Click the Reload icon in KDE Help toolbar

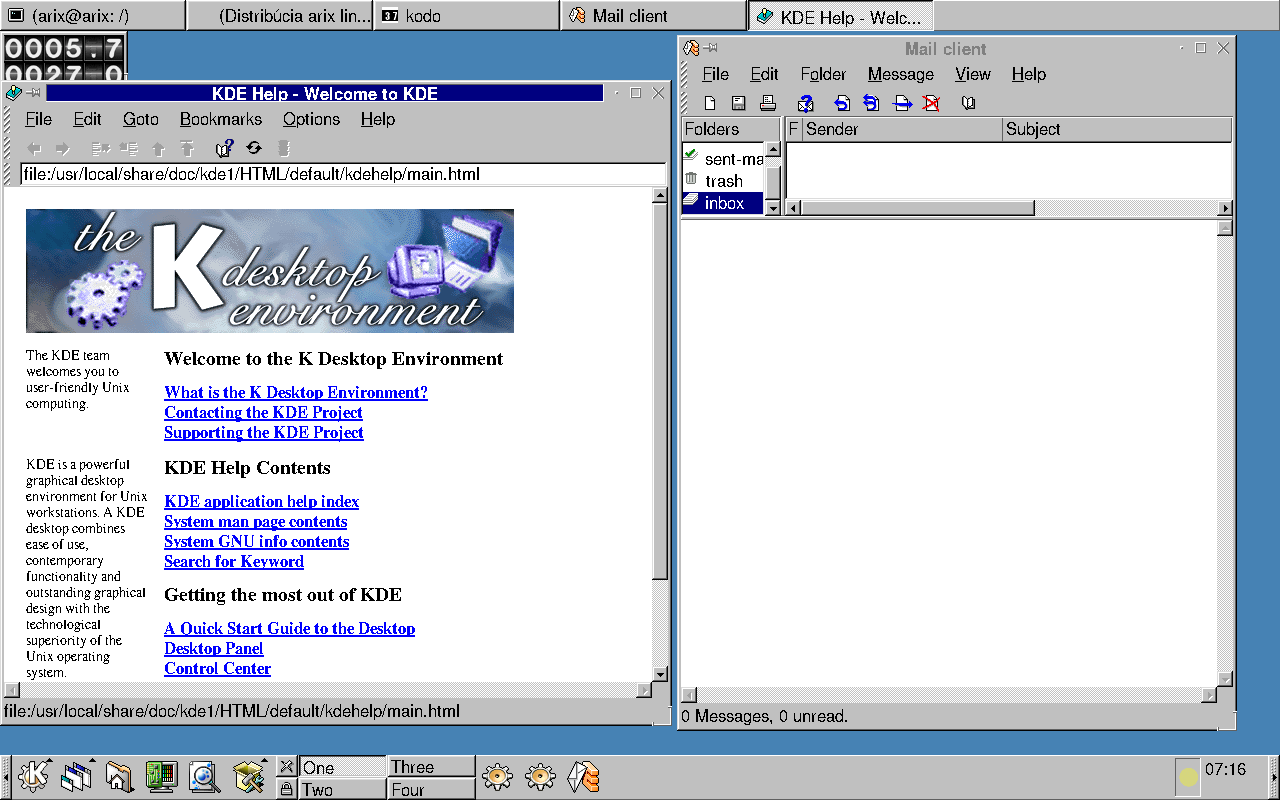click(254, 148)
